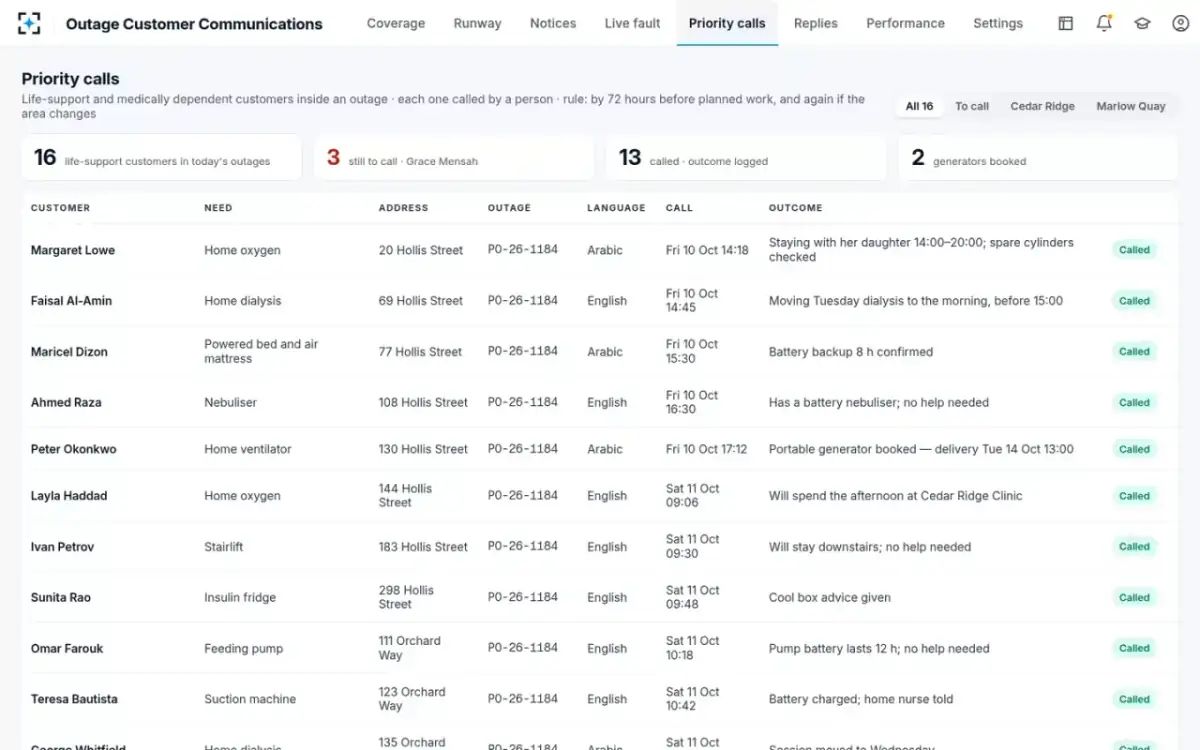Open the notifications bell

tap(1104, 23)
